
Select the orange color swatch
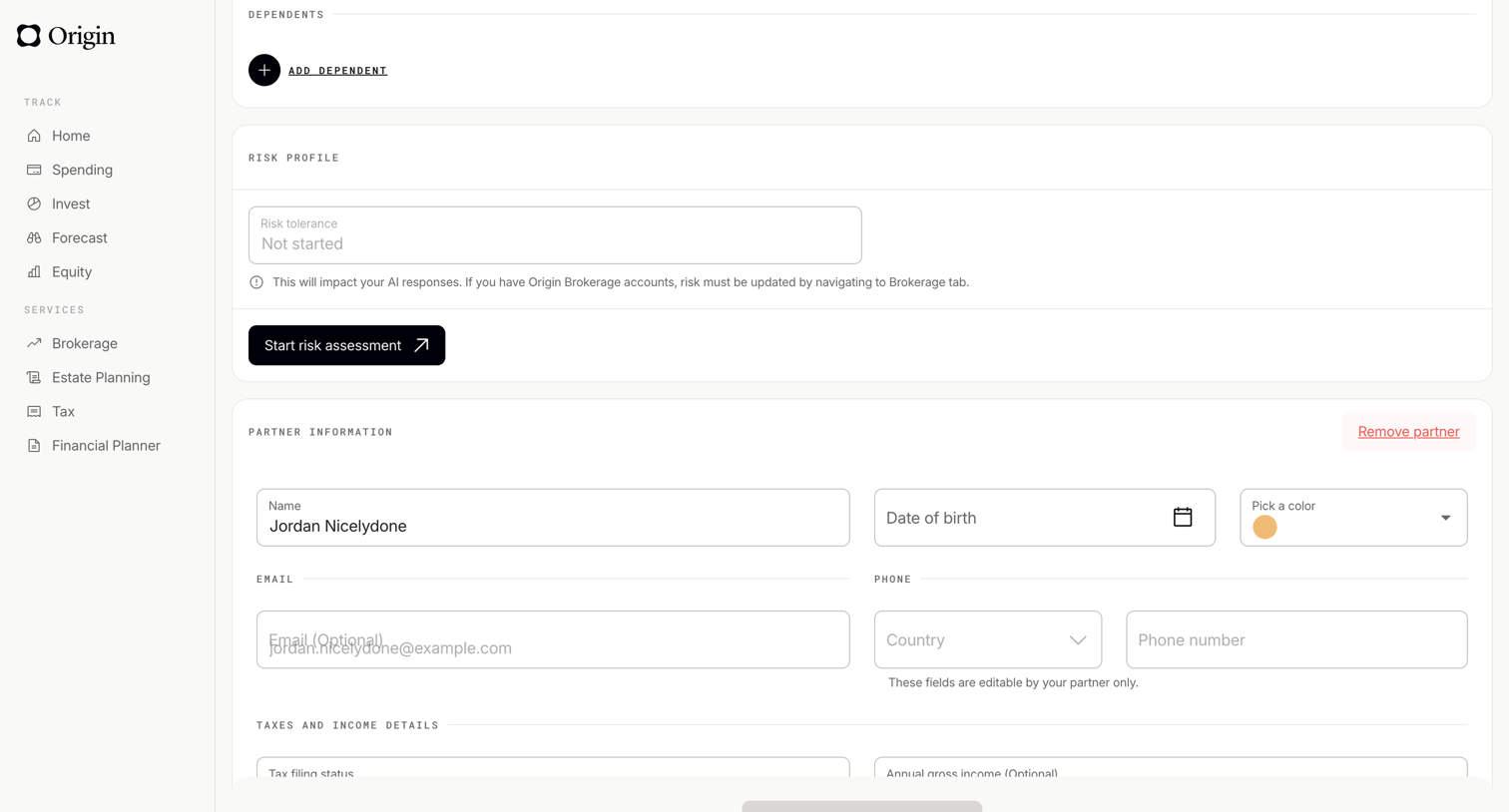click(x=1264, y=527)
